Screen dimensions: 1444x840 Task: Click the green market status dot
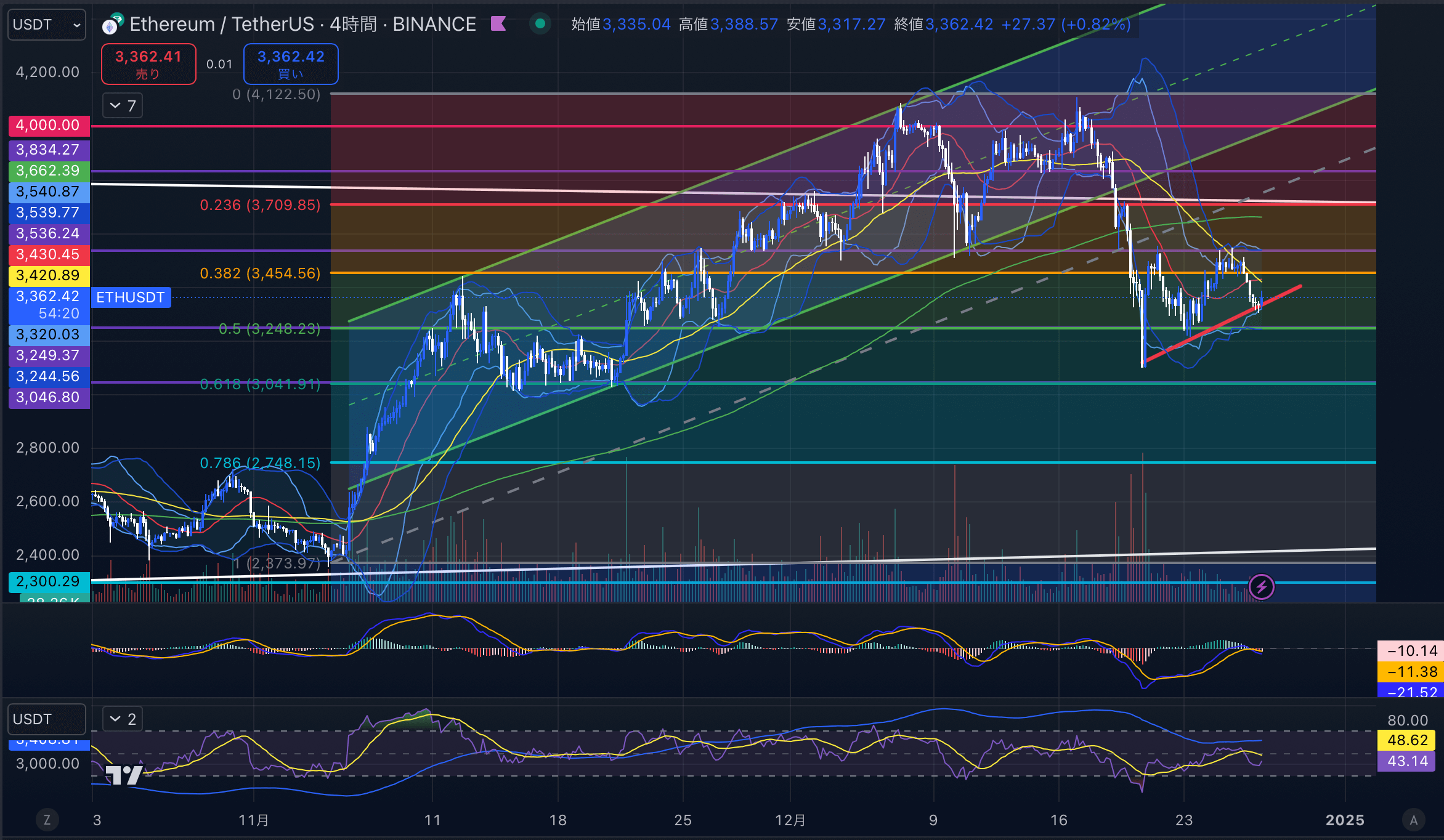(x=540, y=24)
